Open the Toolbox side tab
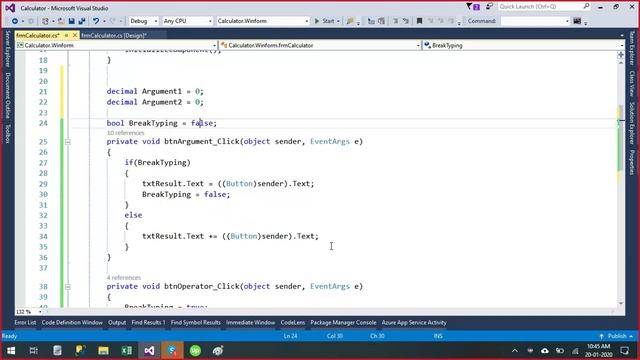Image resolution: width=640 pixels, height=360 pixels. point(7,134)
